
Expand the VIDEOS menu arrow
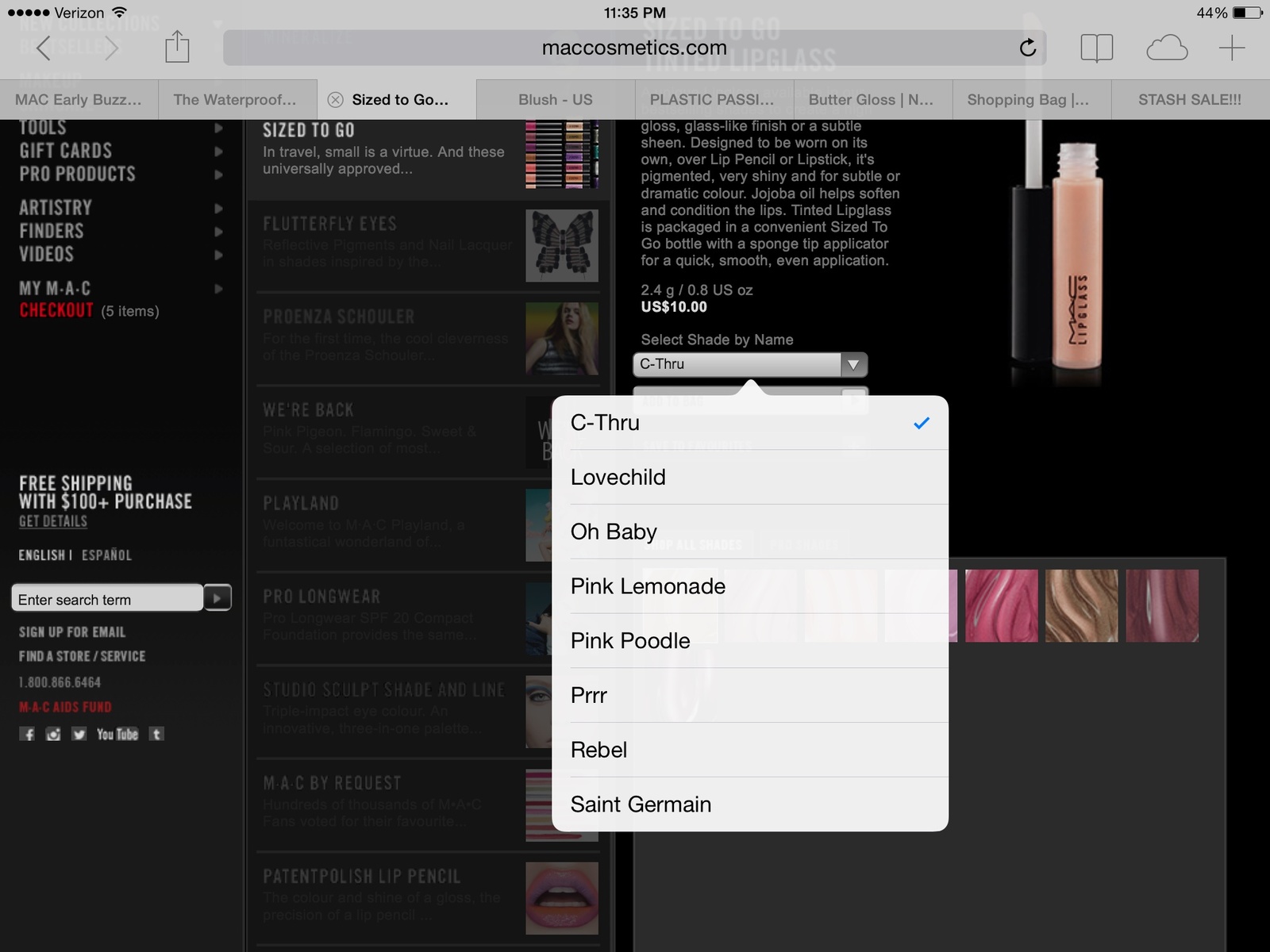218,255
